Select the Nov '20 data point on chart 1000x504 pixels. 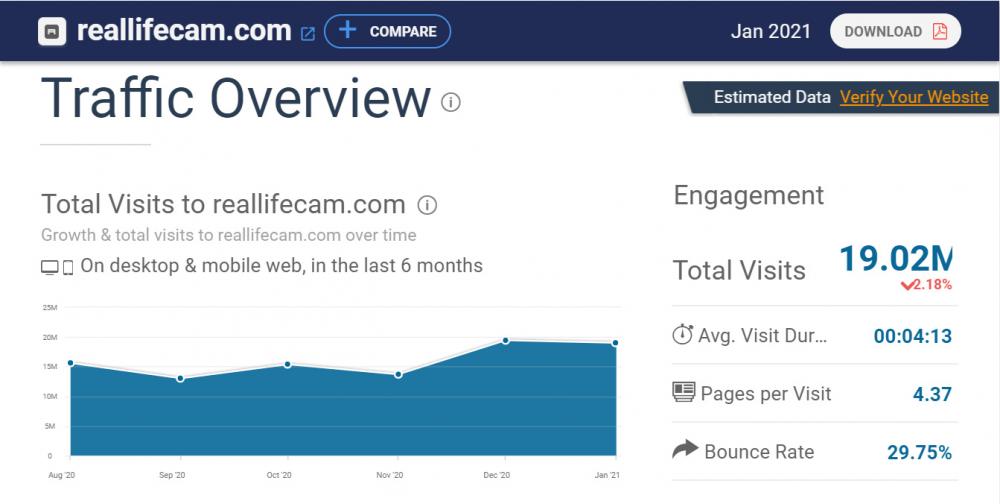point(398,375)
